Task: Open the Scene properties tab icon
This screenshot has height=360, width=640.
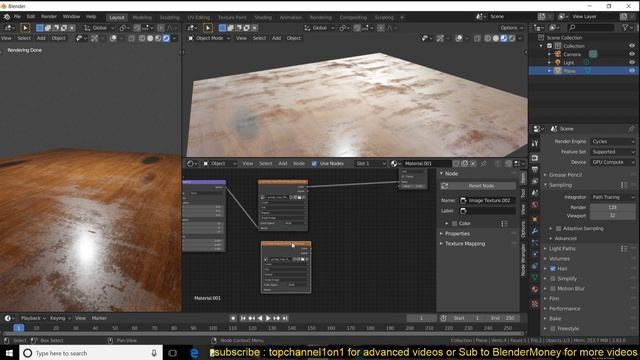Action: click(535, 193)
